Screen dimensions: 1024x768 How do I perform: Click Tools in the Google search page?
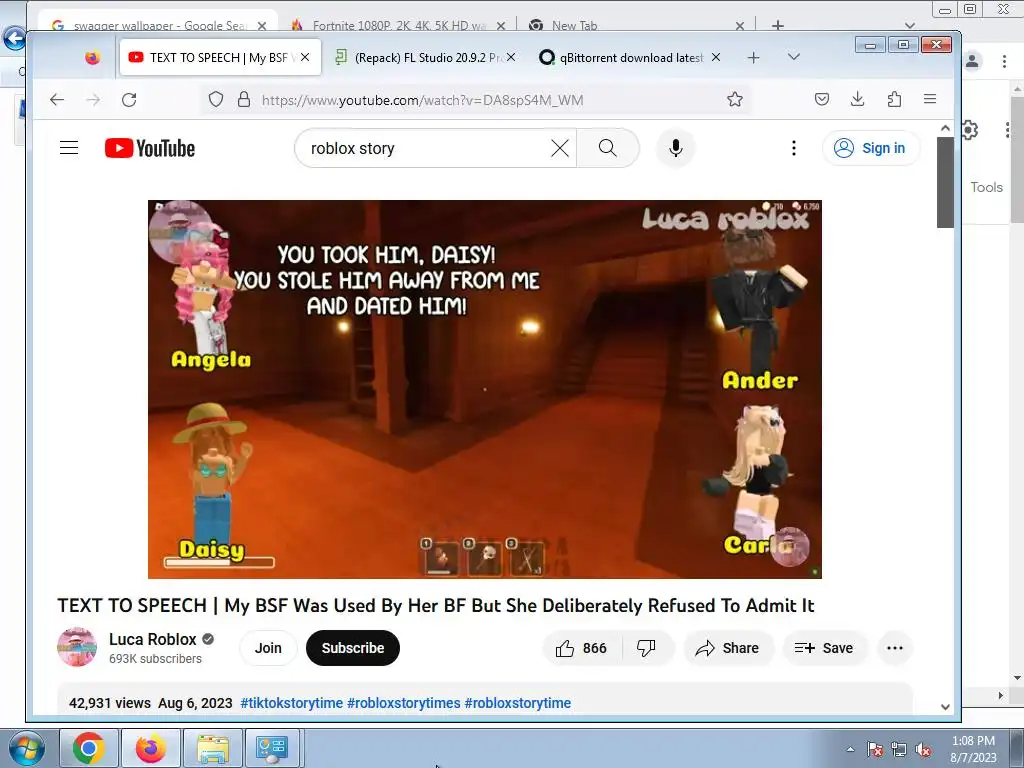pyautogui.click(x=986, y=187)
